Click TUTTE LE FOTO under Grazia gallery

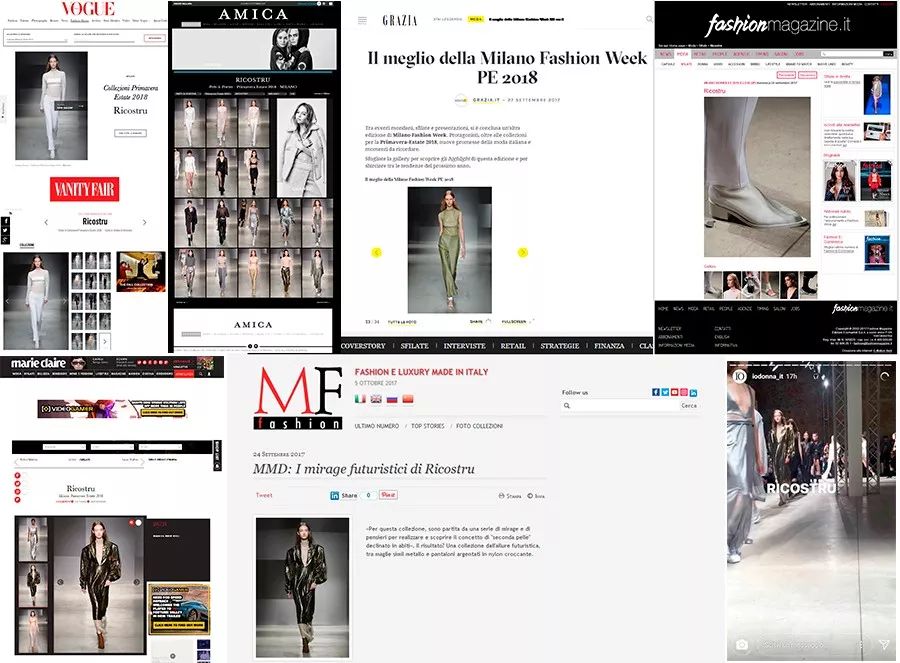(x=402, y=322)
